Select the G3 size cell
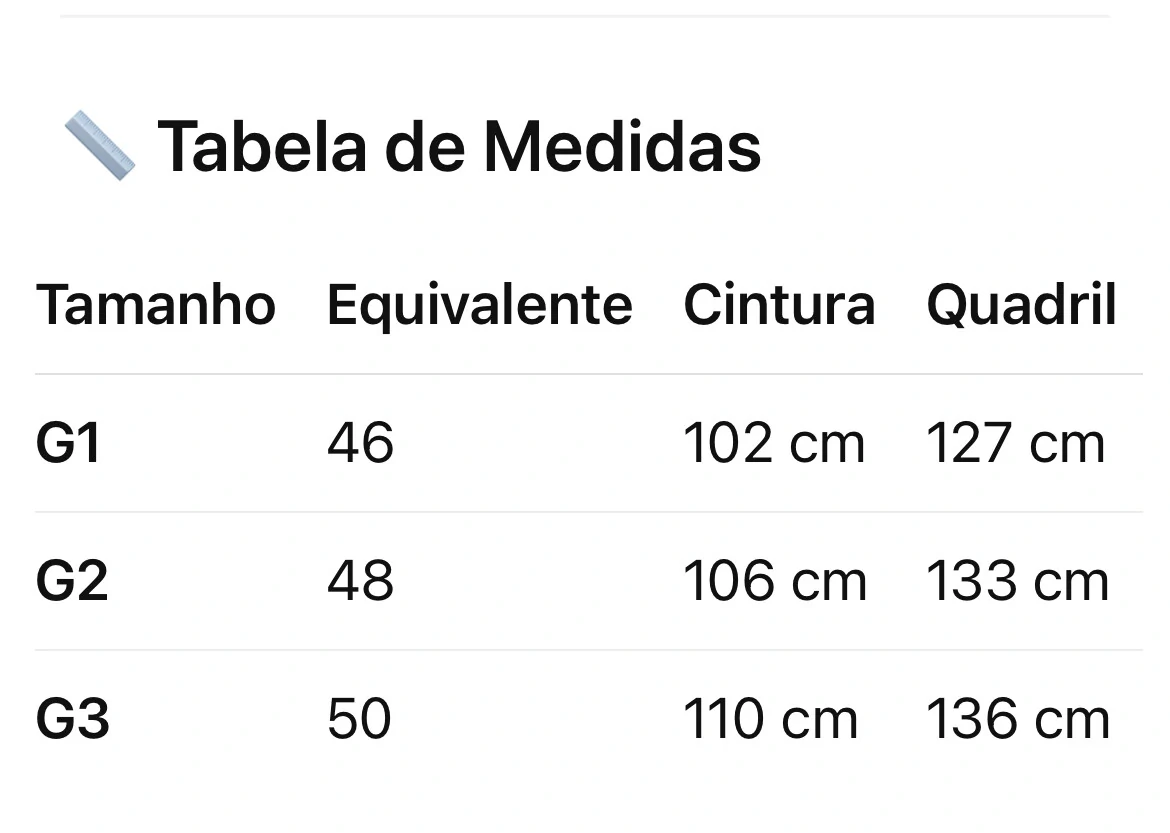This screenshot has width=1170, height=833. [72, 720]
